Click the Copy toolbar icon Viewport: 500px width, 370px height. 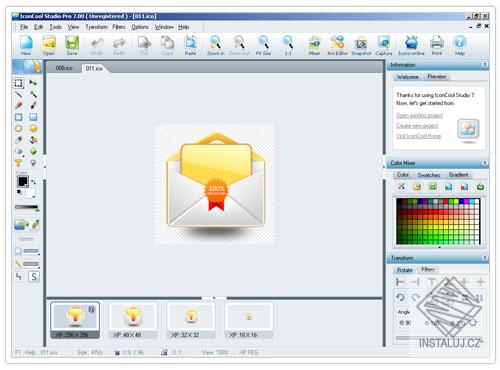(167, 46)
